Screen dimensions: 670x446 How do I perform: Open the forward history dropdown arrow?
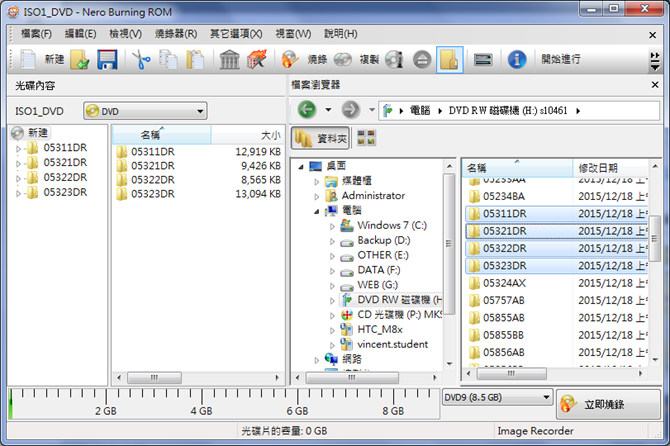372,110
